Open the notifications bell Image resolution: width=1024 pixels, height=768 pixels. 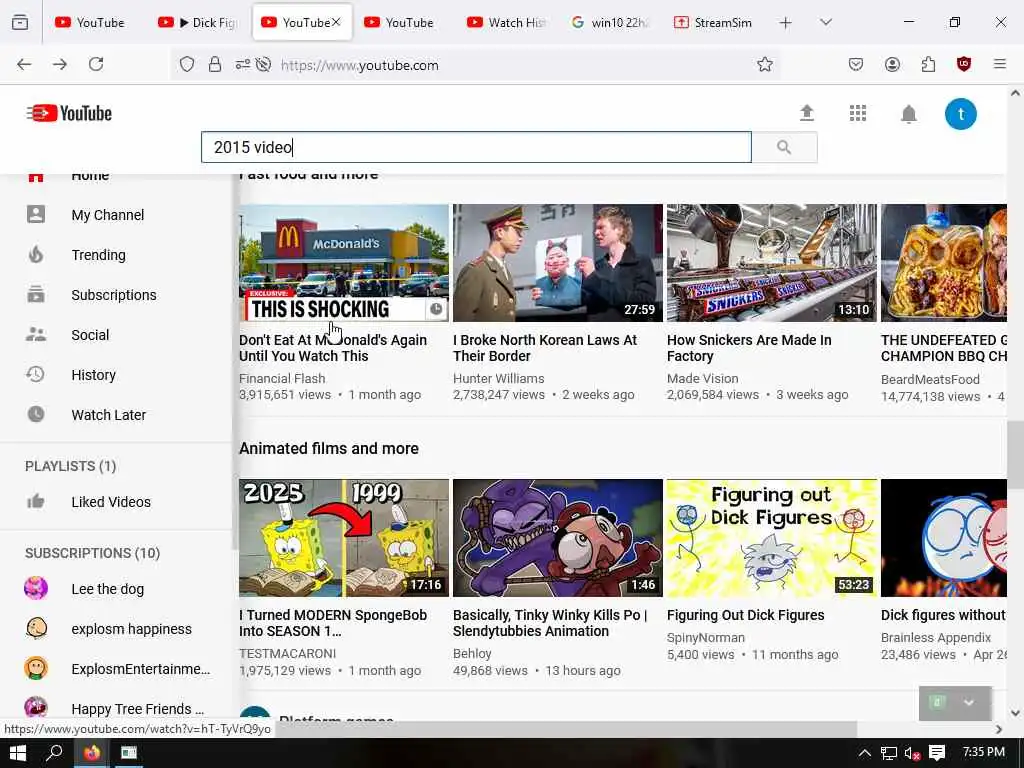(908, 114)
